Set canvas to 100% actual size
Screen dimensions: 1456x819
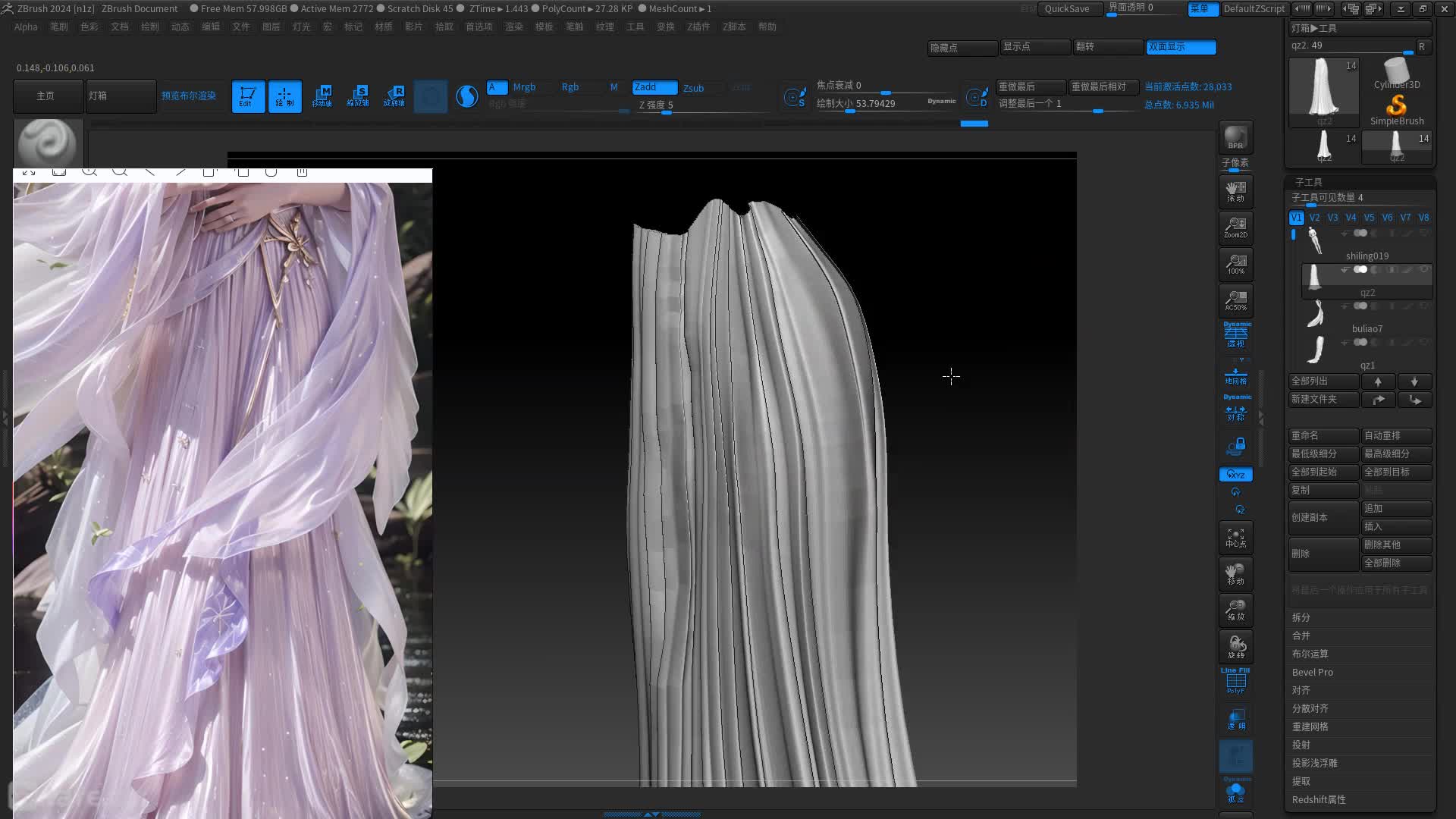click(1235, 264)
